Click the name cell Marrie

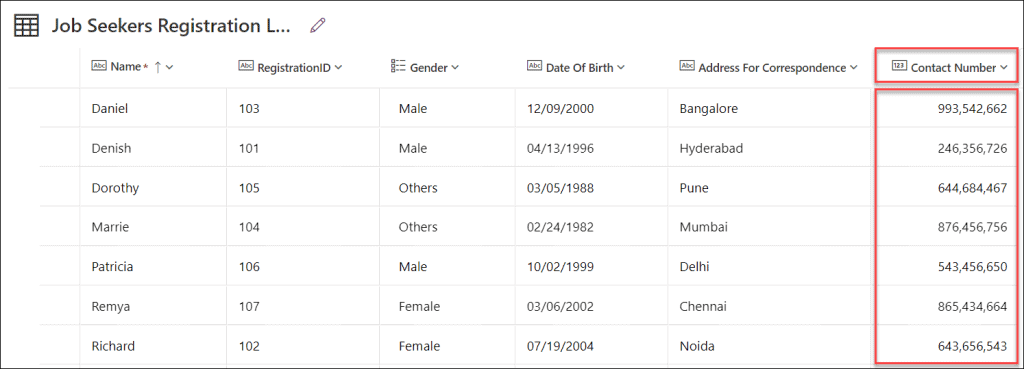click(x=110, y=227)
